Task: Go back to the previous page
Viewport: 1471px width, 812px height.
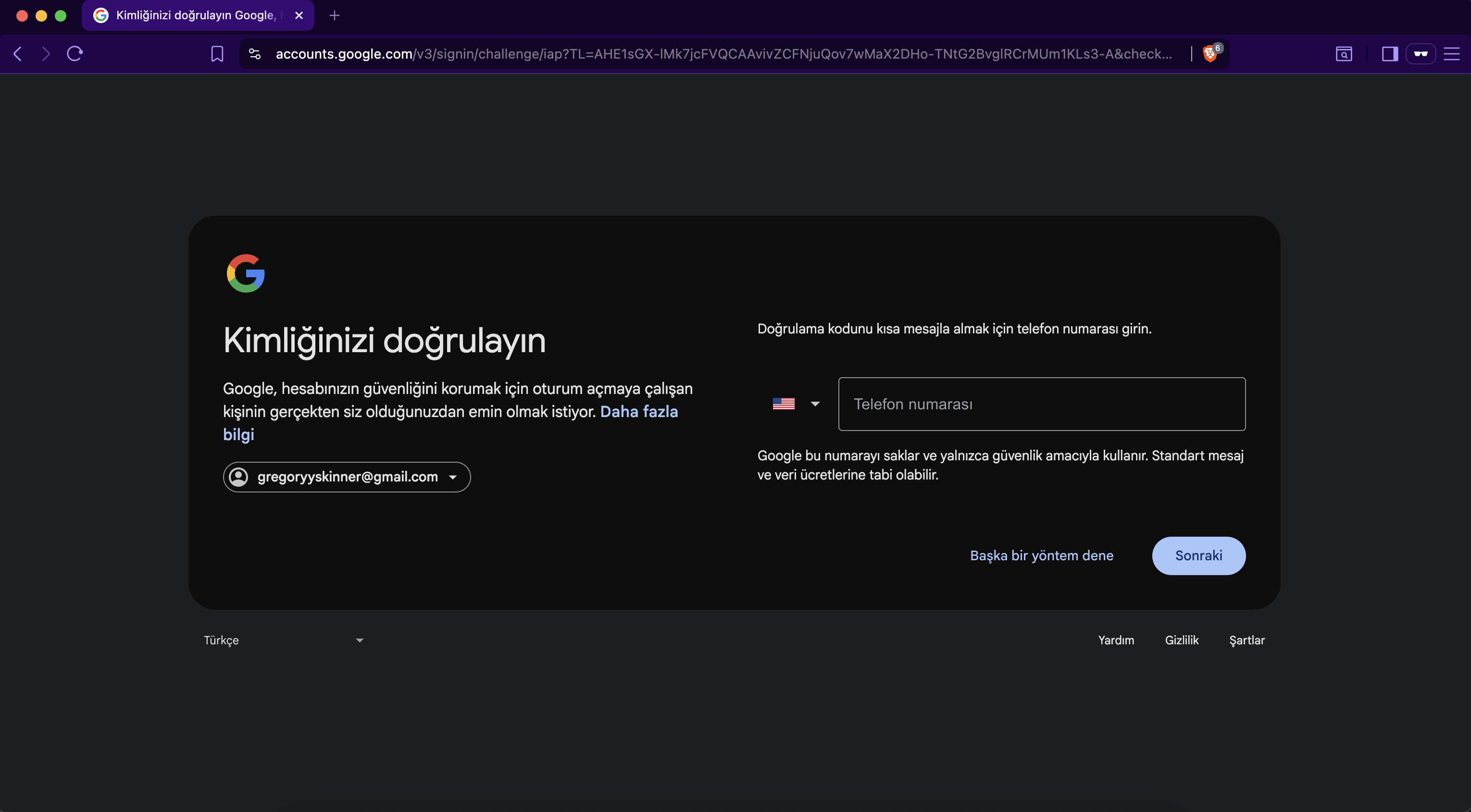Action: [18, 54]
